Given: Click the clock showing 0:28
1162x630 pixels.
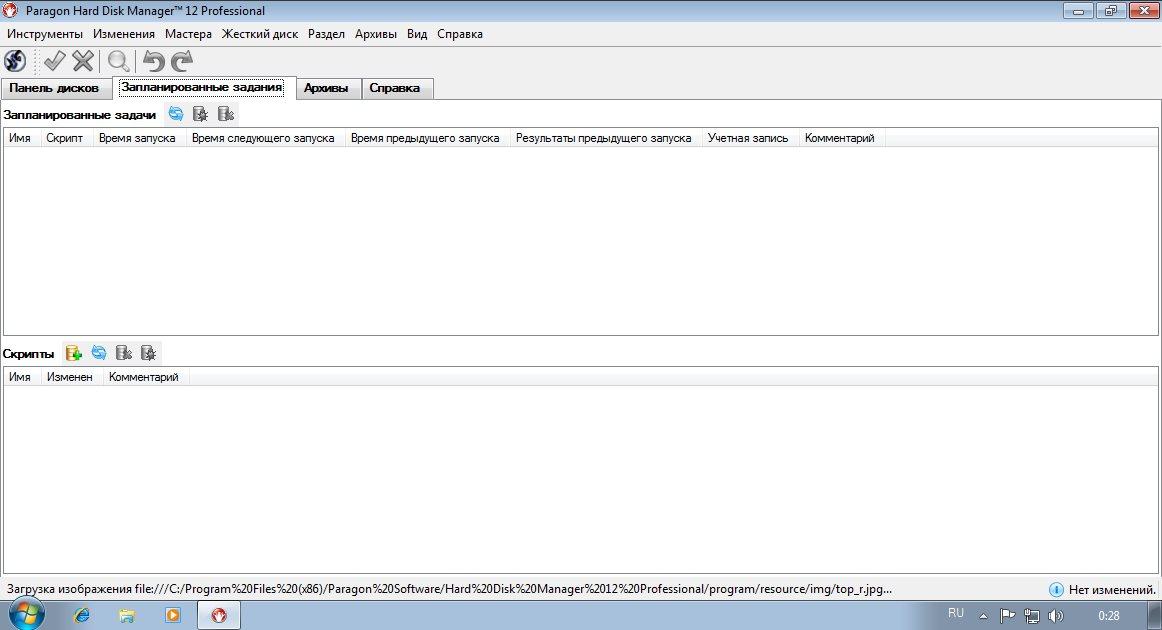Looking at the screenshot, I should pos(1109,615).
